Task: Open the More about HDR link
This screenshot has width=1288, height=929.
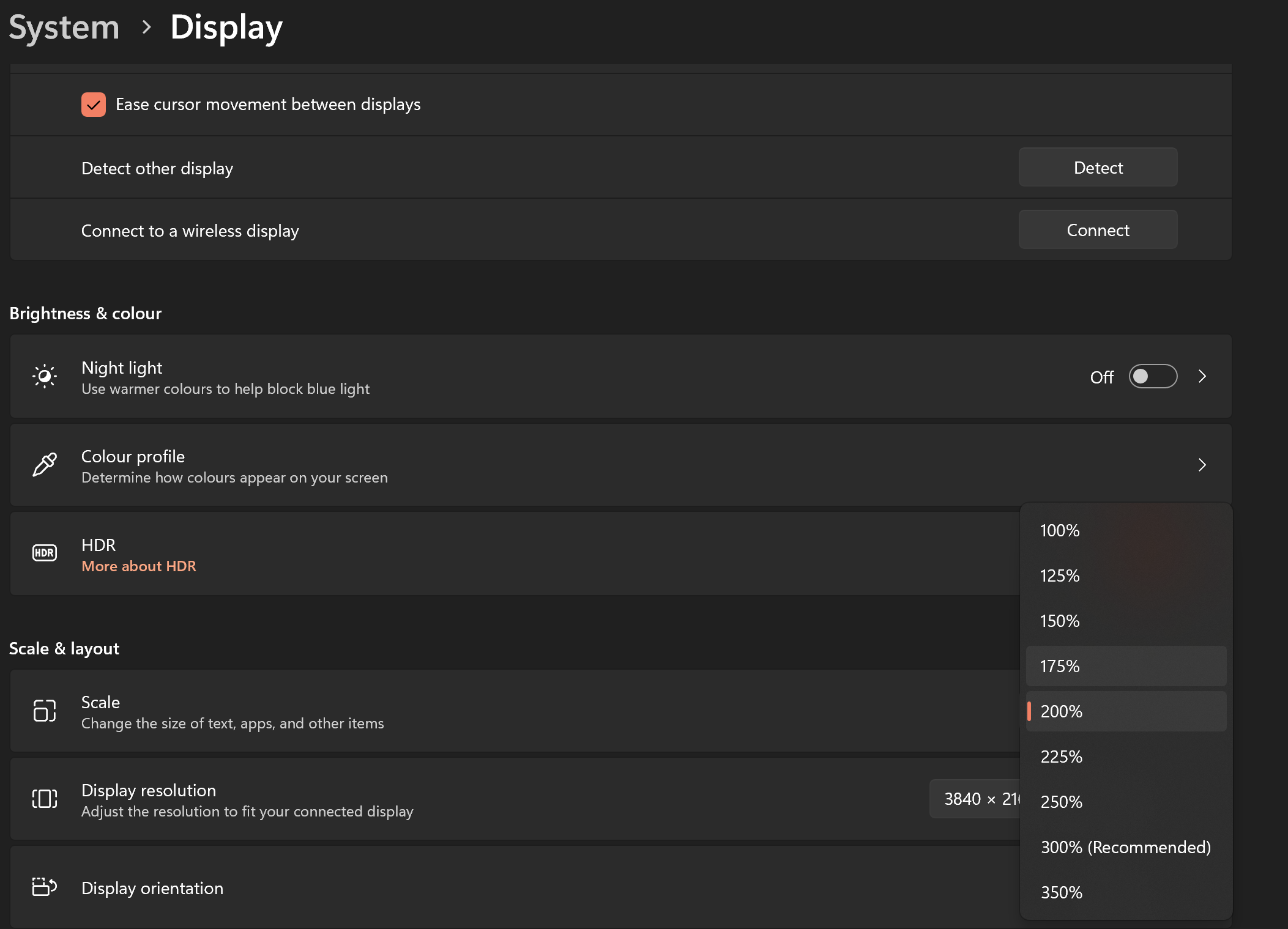Action: [139, 566]
